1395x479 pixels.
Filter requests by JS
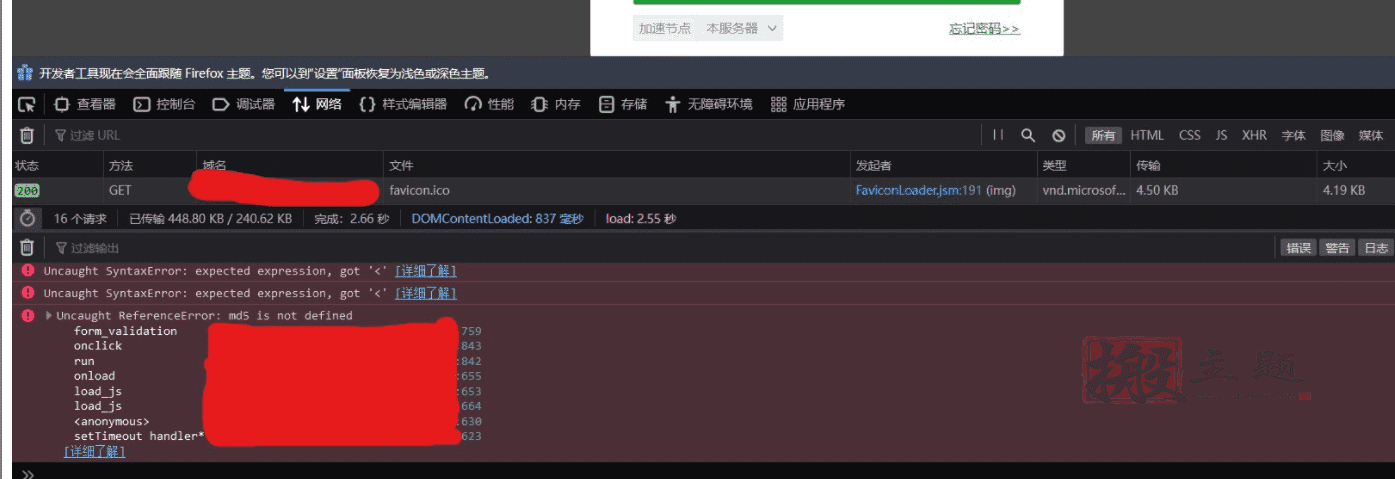(1221, 135)
